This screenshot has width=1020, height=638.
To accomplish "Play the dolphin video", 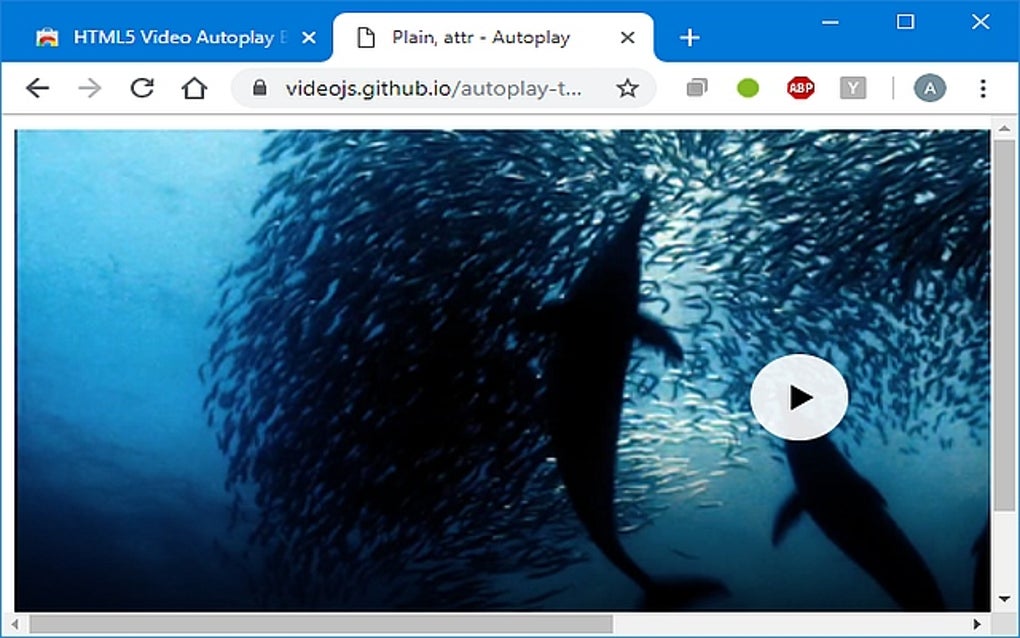I will [799, 397].
